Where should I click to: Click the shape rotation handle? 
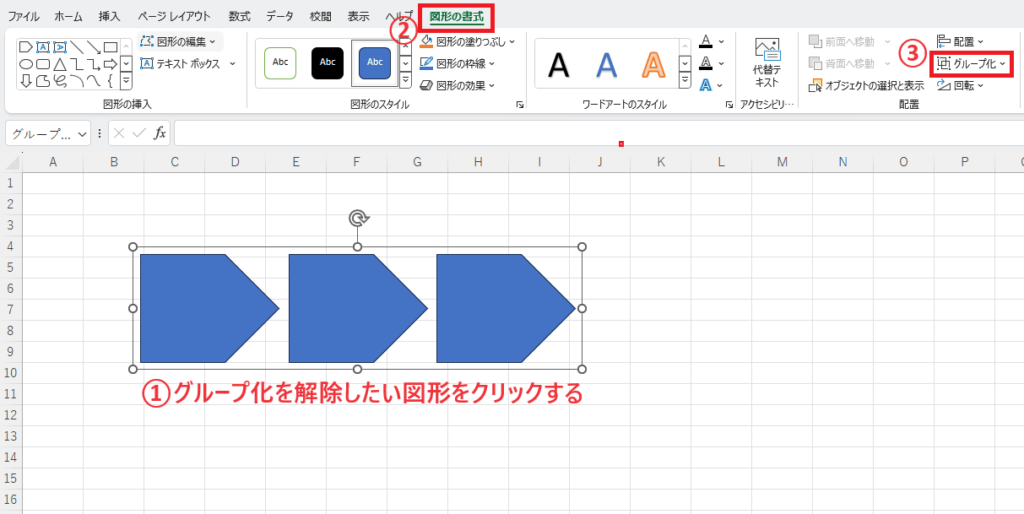click(x=357, y=218)
